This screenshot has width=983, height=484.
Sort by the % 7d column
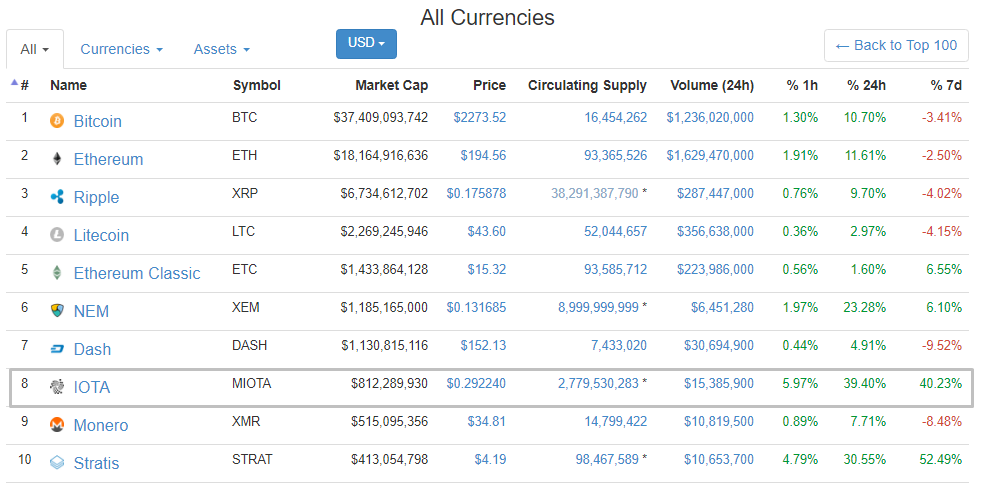[945, 85]
